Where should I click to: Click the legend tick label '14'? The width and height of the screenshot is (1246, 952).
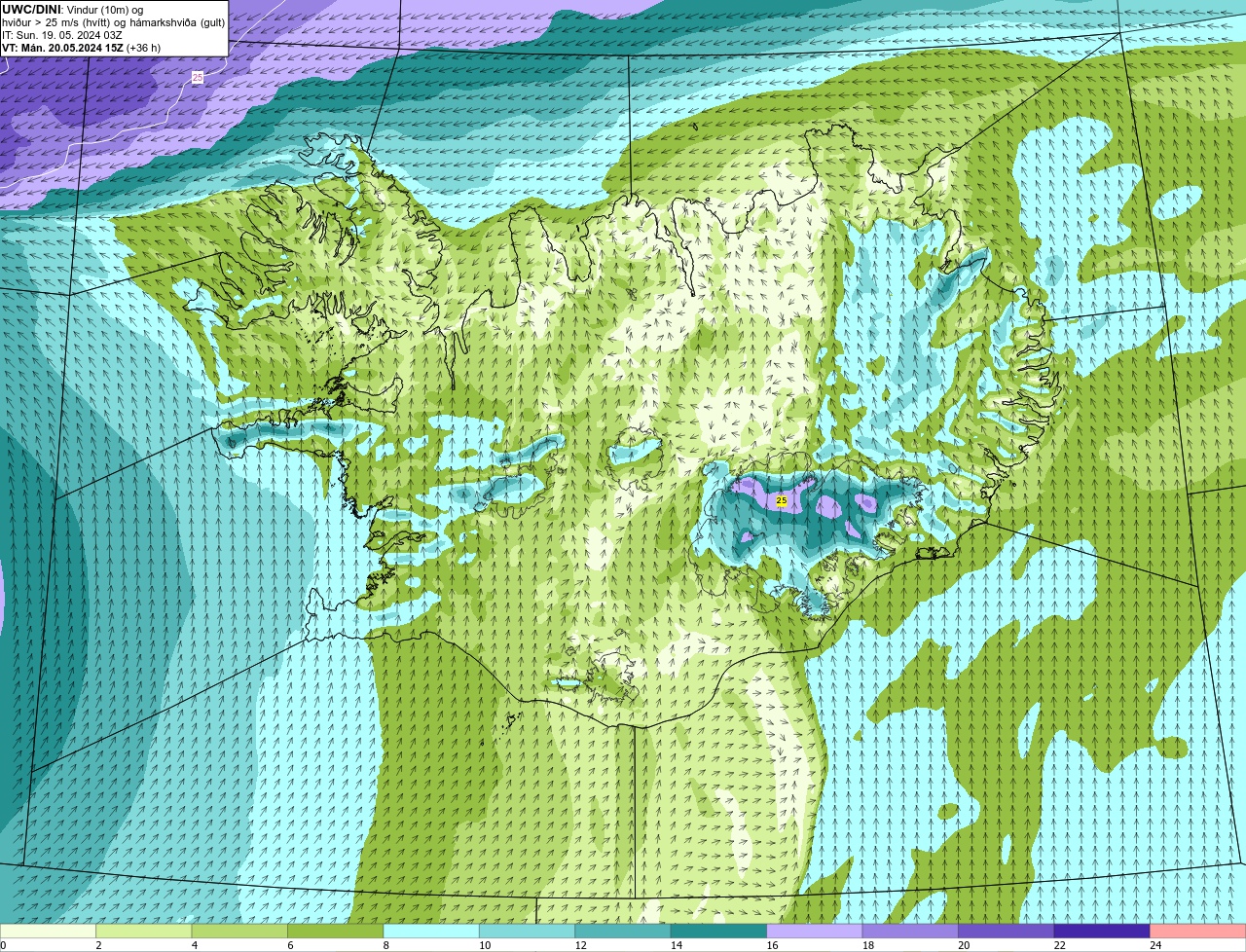pos(677,945)
